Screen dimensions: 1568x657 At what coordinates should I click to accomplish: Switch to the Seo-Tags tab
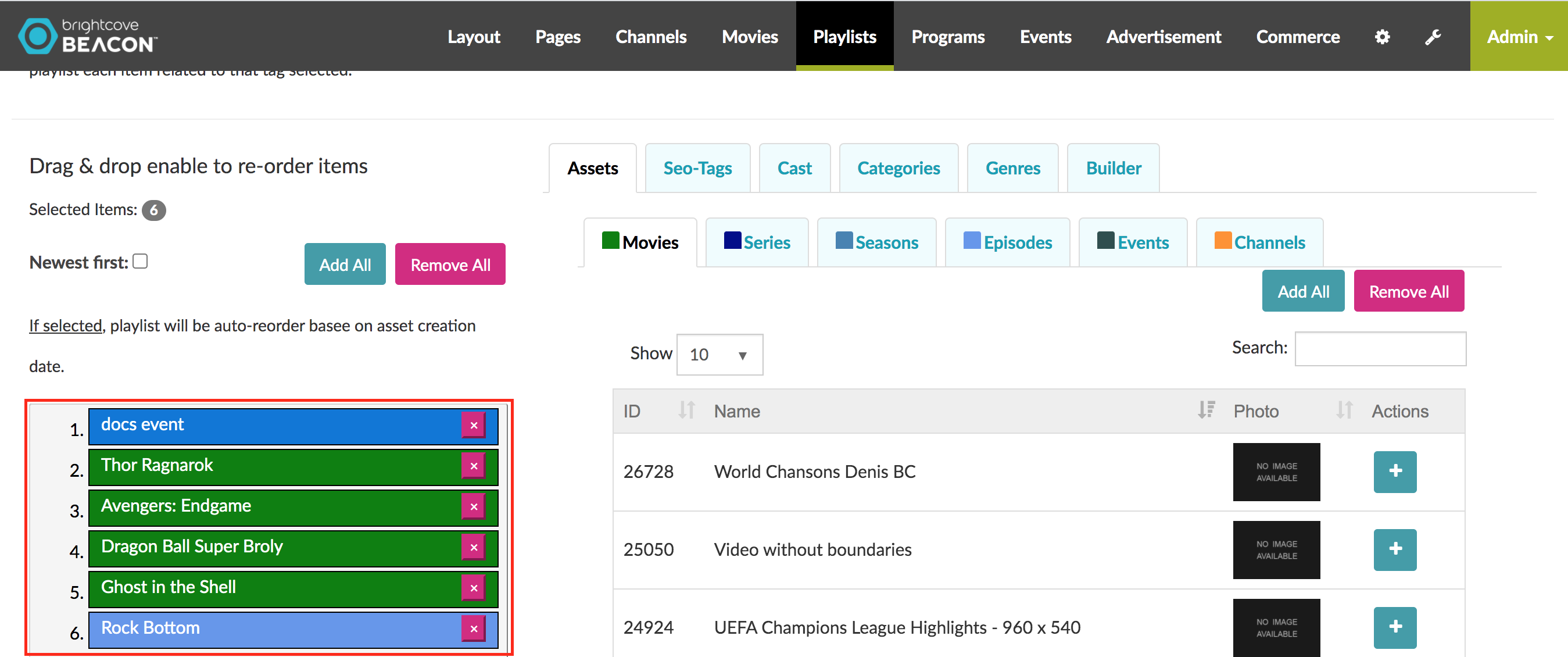(697, 168)
